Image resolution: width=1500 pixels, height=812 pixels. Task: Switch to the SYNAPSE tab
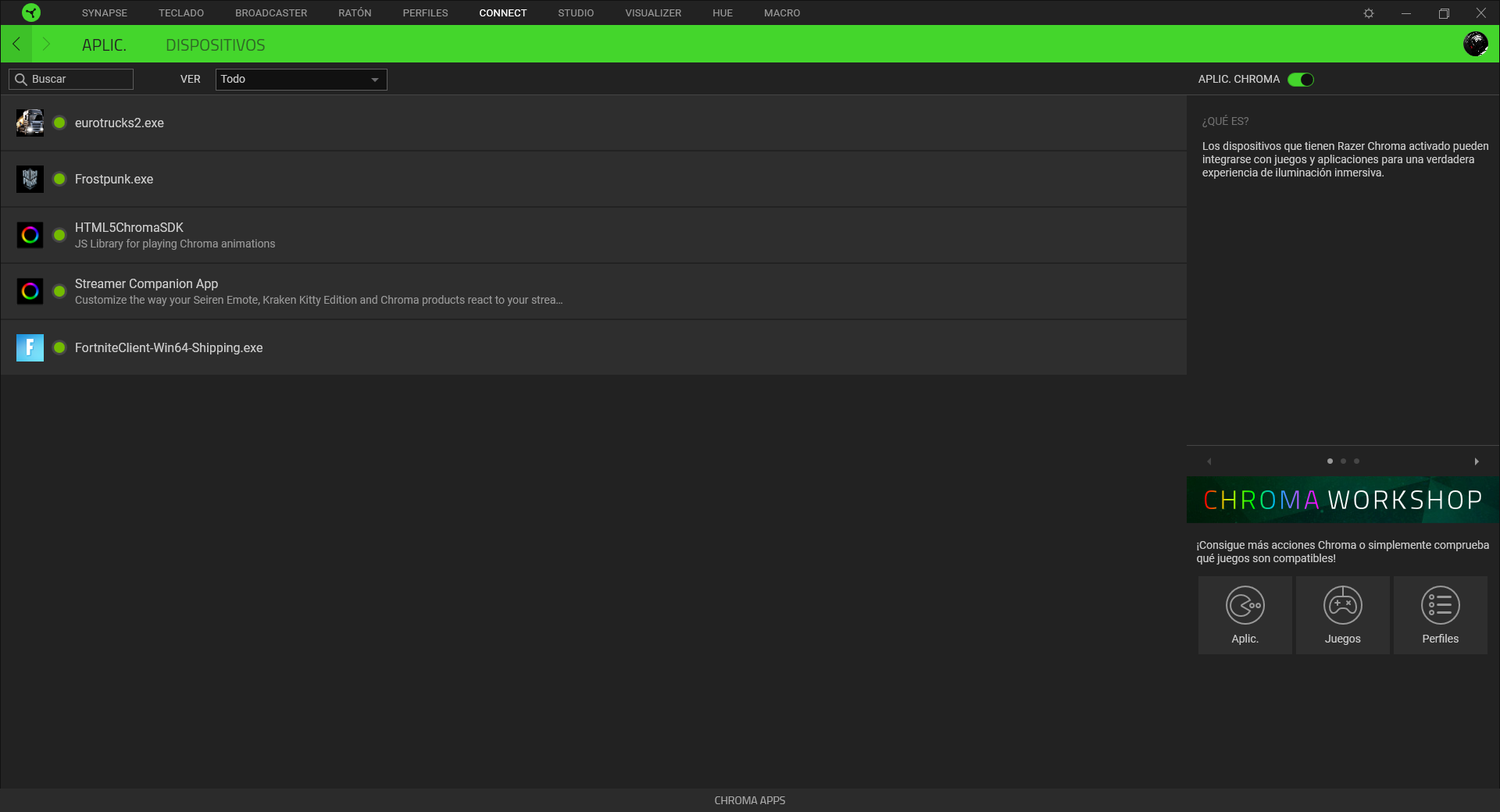pos(105,13)
